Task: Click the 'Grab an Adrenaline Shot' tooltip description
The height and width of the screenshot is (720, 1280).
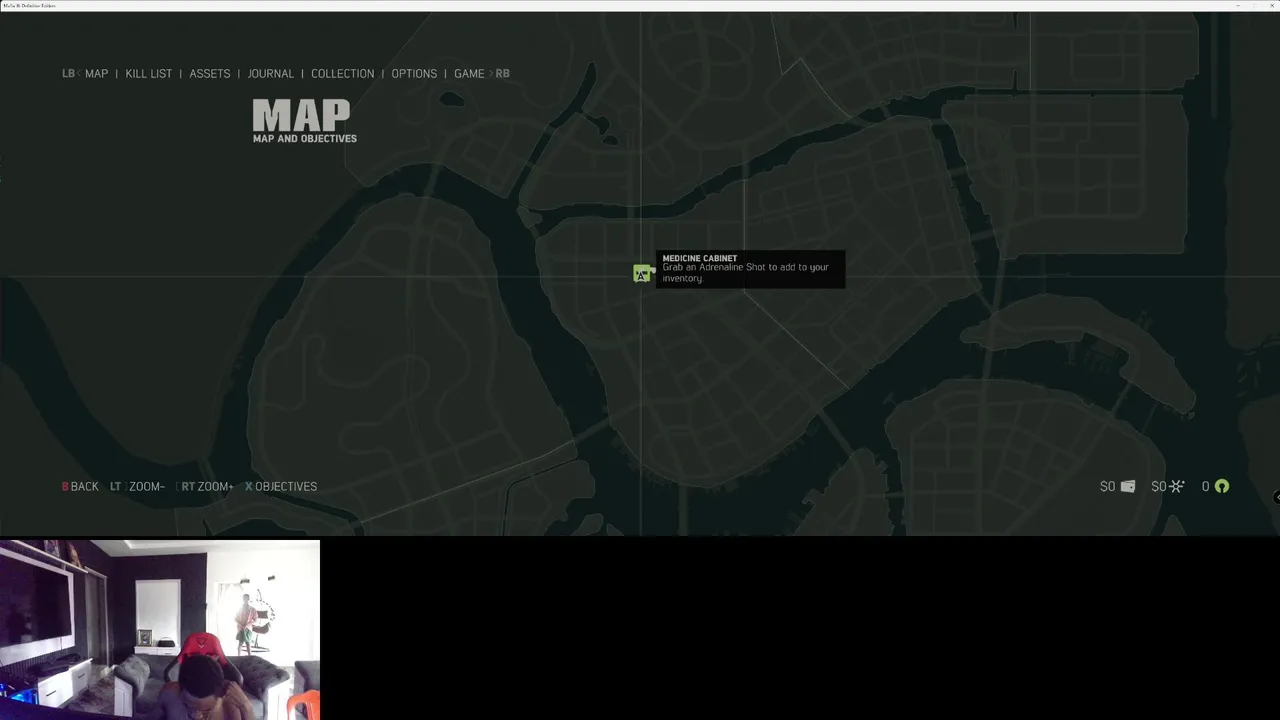Action: click(745, 273)
